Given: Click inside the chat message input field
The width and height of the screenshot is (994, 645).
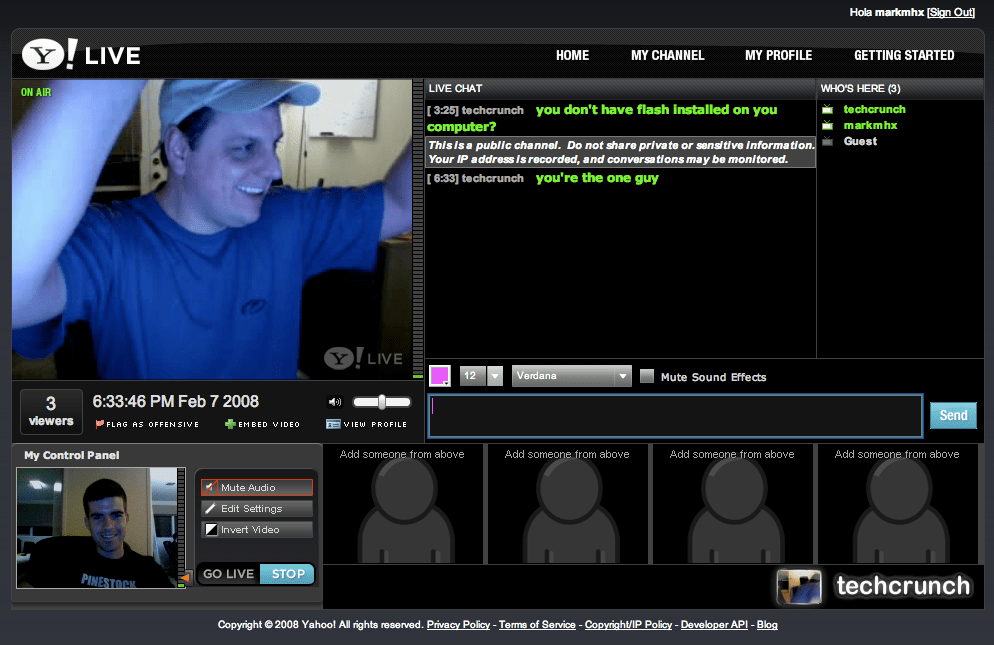Looking at the screenshot, I should (x=675, y=415).
